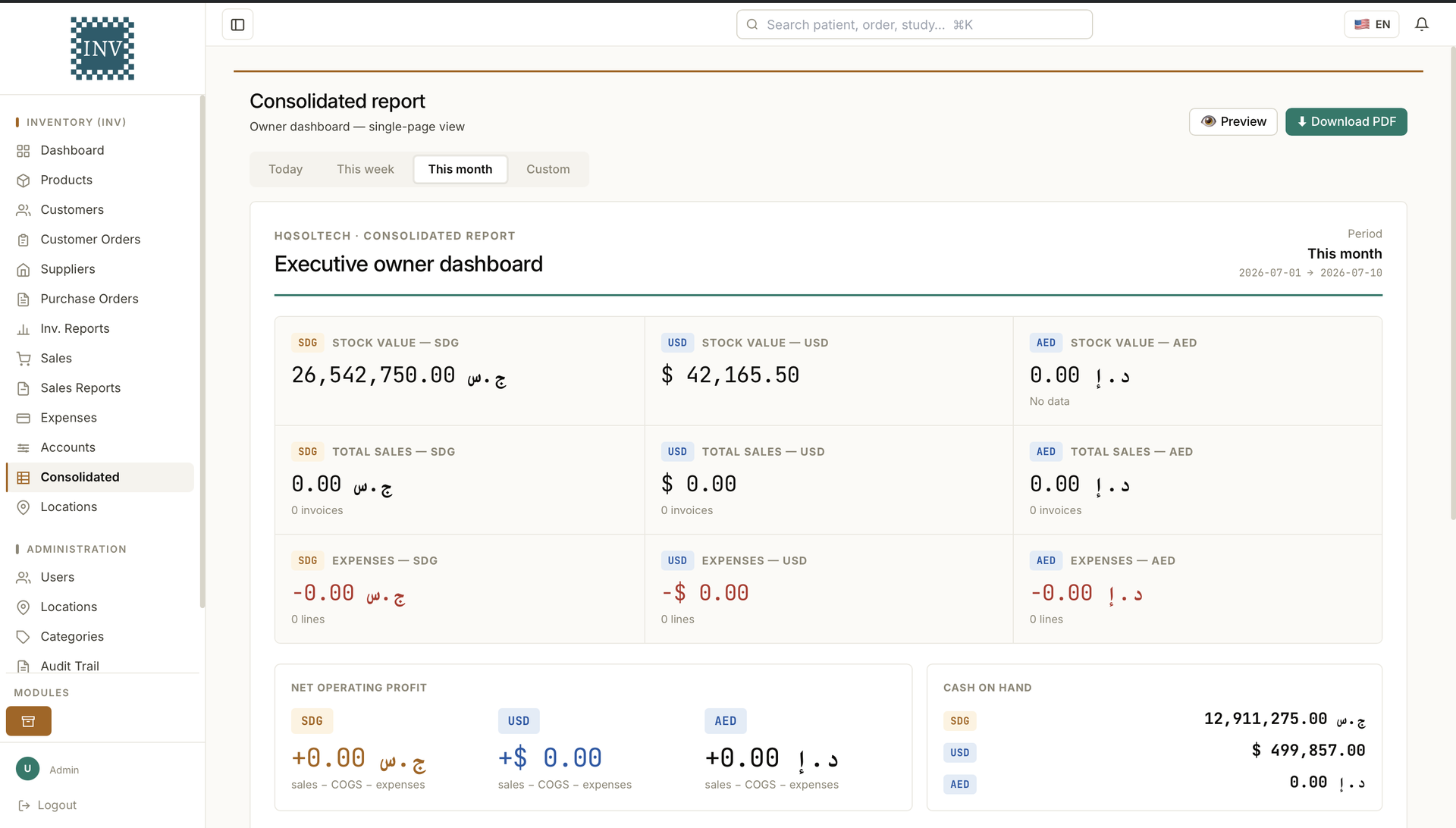
Task: Click the Customers people icon
Action: (24, 210)
